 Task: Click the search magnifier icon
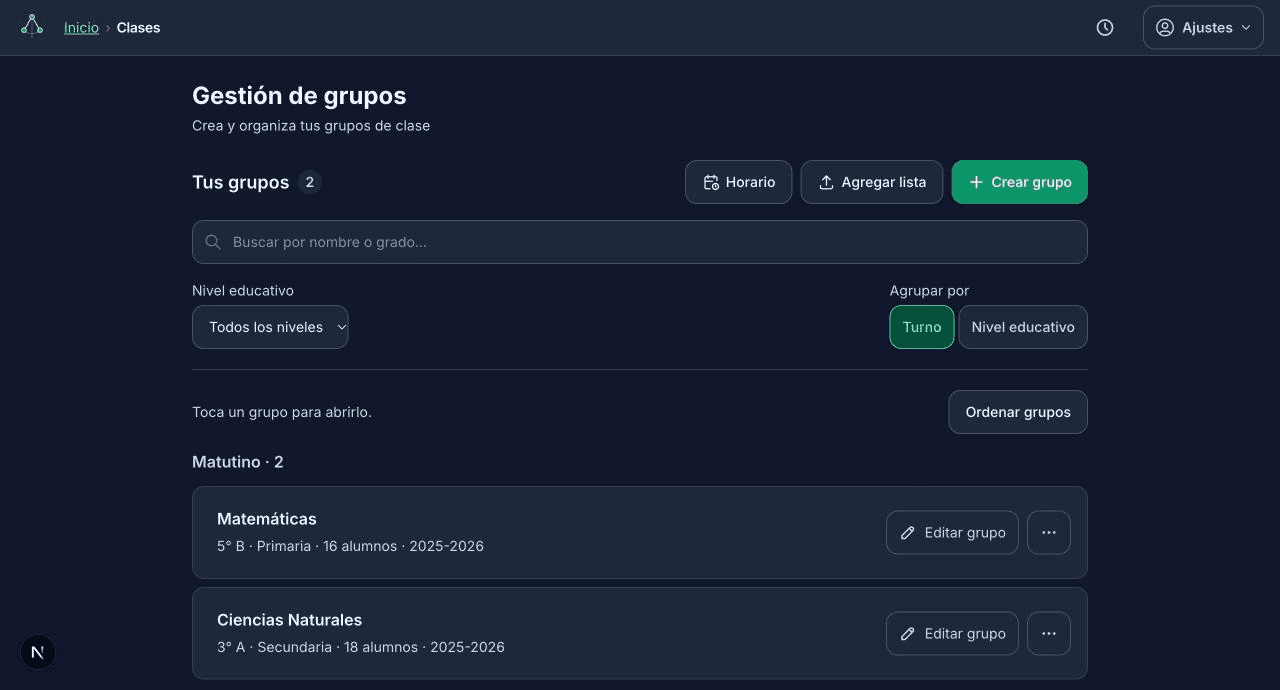click(x=213, y=242)
